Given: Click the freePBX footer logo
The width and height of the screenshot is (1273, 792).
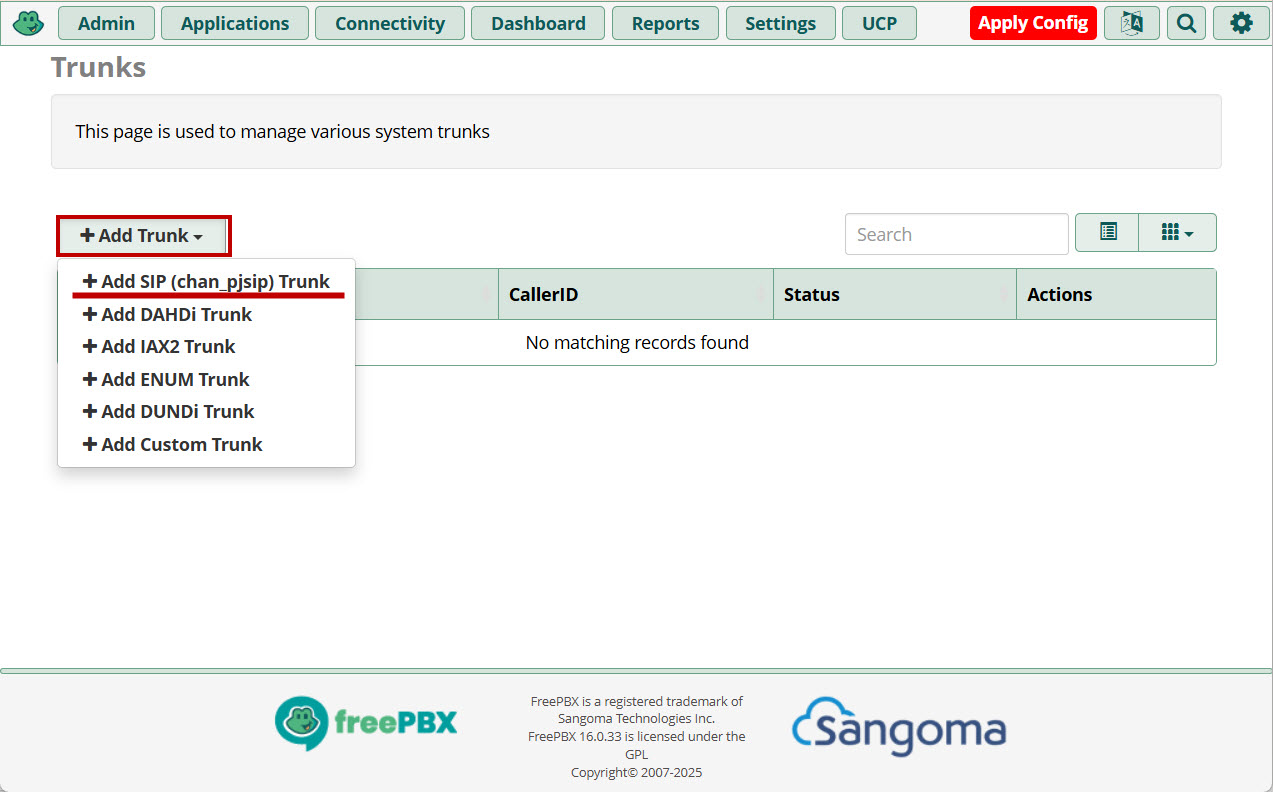Looking at the screenshot, I should point(366,723).
